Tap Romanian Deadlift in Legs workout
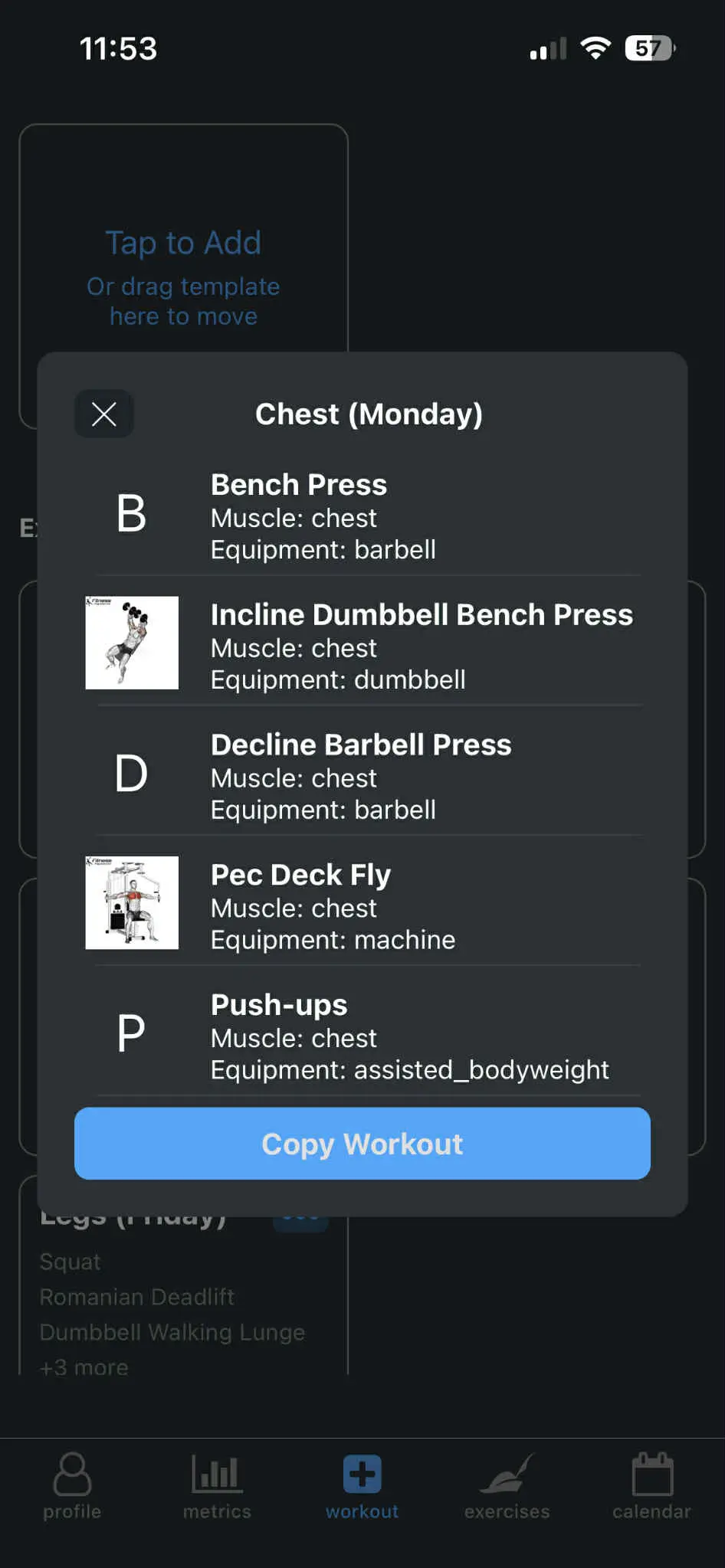Screen dimensions: 725x1568 137,1296
